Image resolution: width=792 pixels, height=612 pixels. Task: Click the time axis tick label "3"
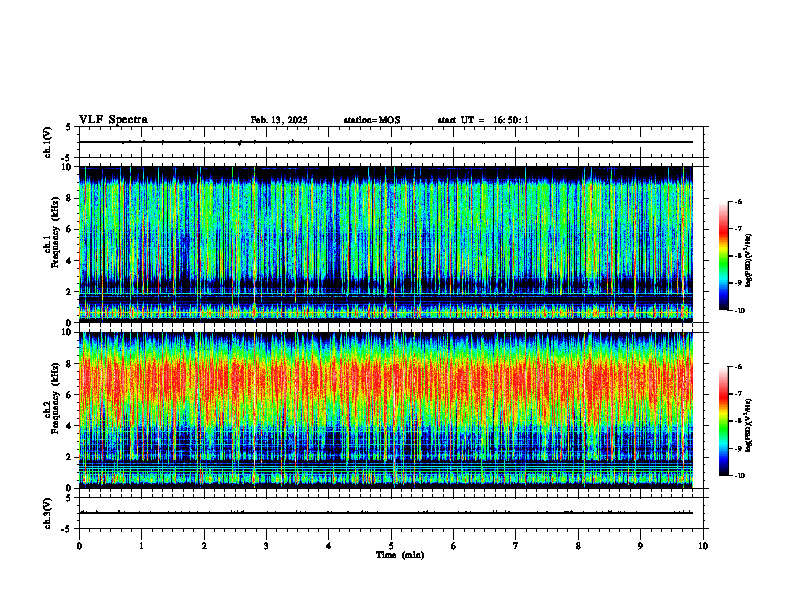266,546
